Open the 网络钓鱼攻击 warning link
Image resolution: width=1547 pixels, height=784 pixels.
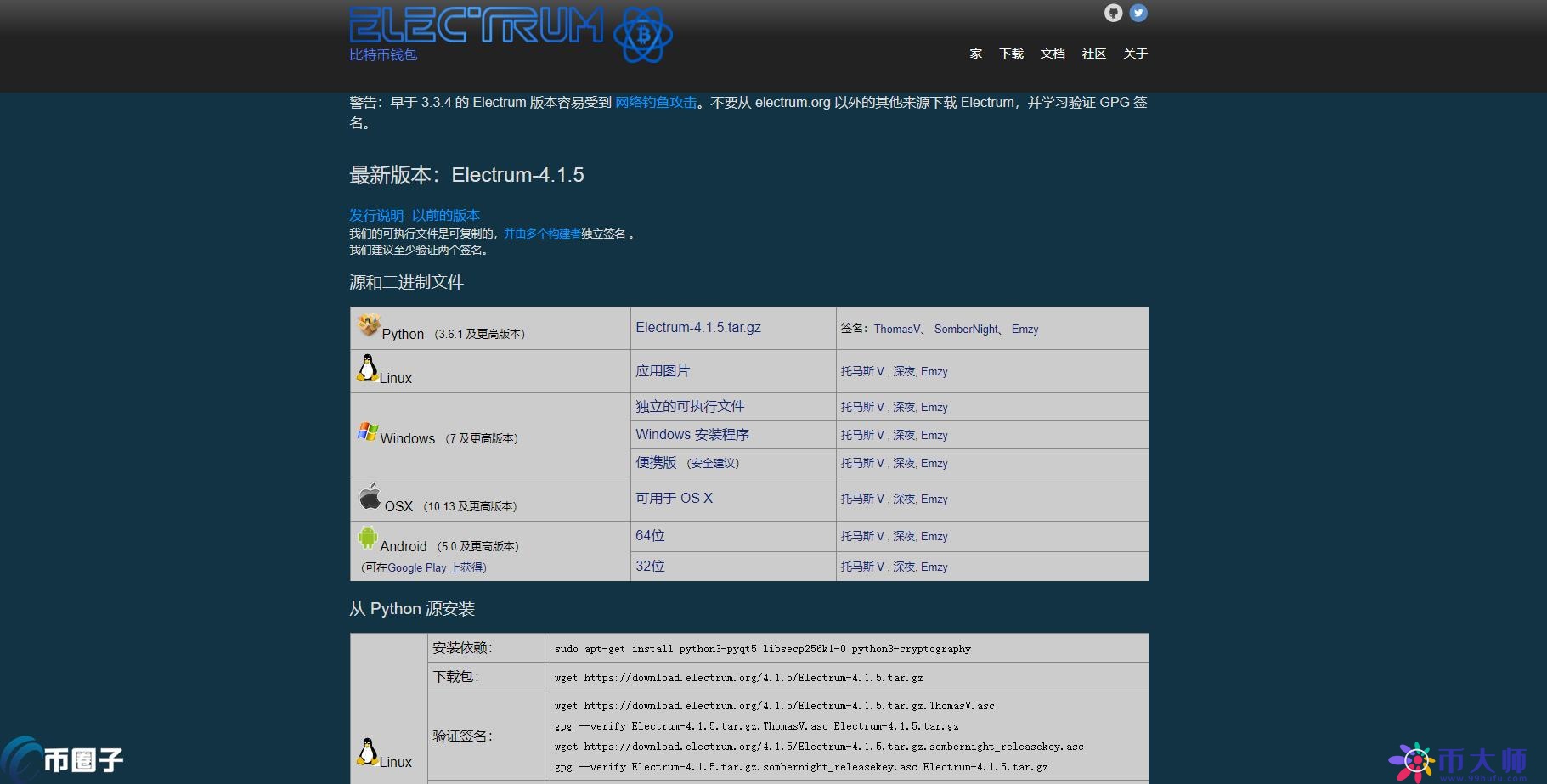tap(655, 102)
